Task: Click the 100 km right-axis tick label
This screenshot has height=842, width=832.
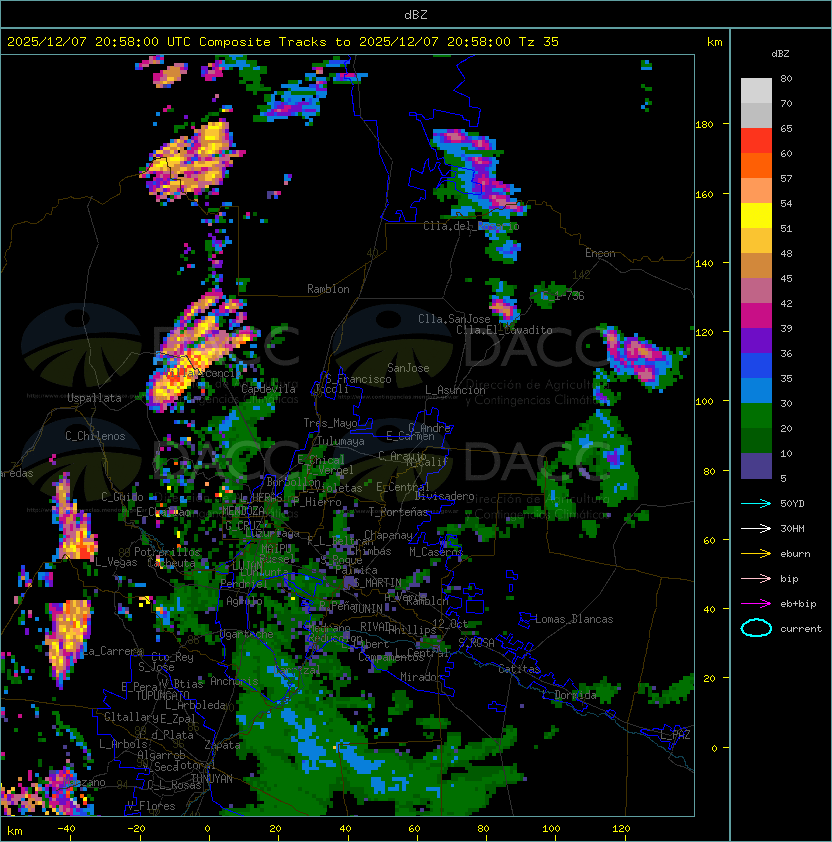Action: tap(704, 401)
